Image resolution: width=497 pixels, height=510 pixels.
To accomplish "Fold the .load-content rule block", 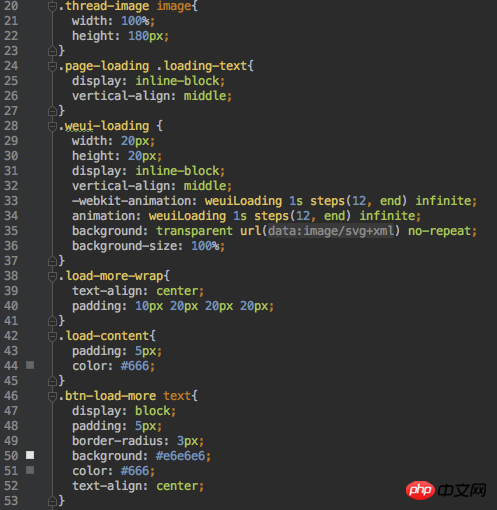I will (52, 336).
